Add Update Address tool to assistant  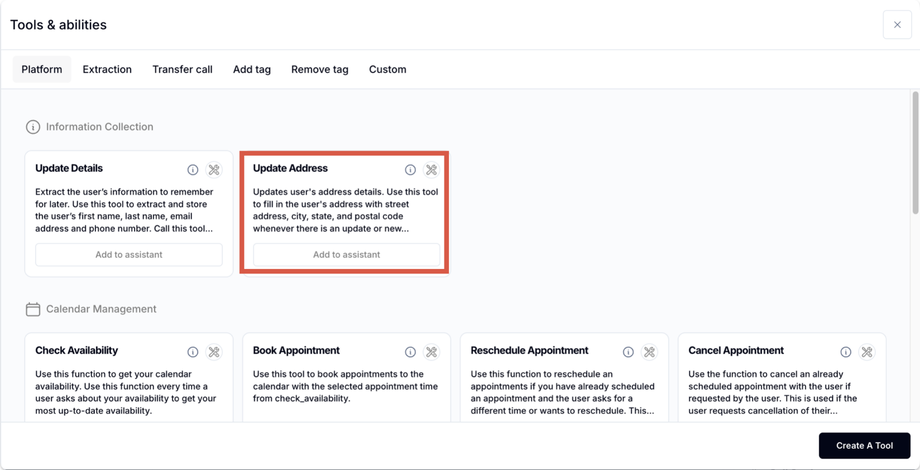tap(346, 255)
